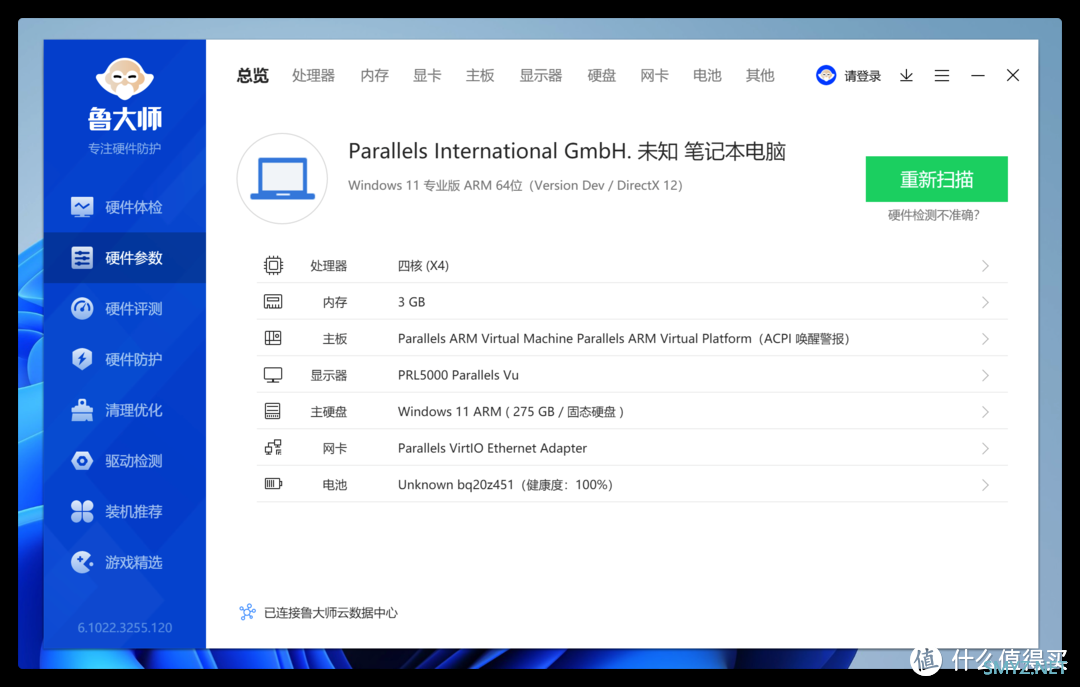The height and width of the screenshot is (687, 1080).
Task: Click the user avatar login icon
Action: (x=826, y=75)
